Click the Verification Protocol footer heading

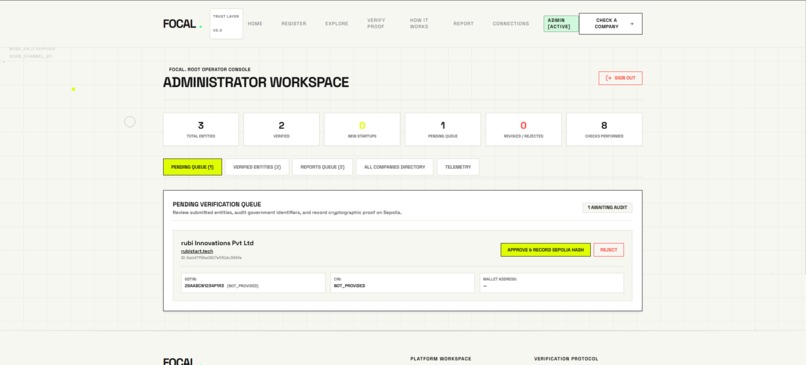[x=566, y=359]
